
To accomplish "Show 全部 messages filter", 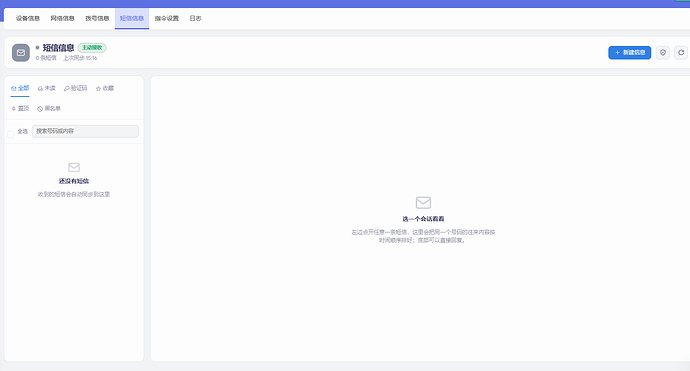I will [x=20, y=88].
